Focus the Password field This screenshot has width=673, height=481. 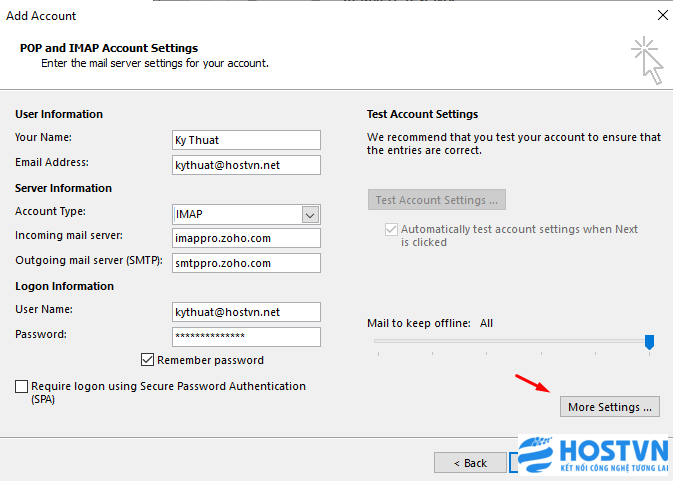click(246, 337)
